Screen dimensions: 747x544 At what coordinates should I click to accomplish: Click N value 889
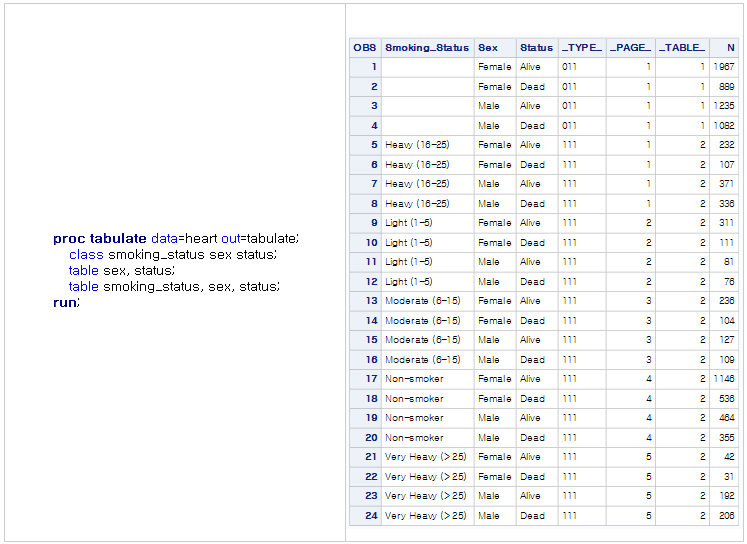[x=727, y=87]
